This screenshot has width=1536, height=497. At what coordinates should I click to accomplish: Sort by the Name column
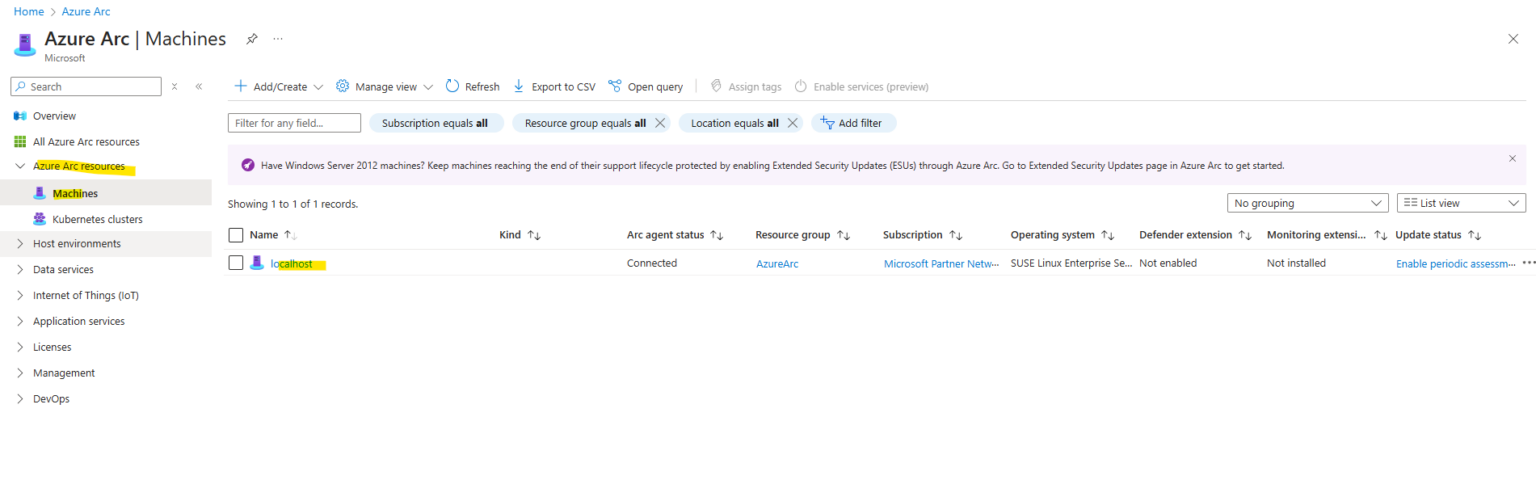273,235
